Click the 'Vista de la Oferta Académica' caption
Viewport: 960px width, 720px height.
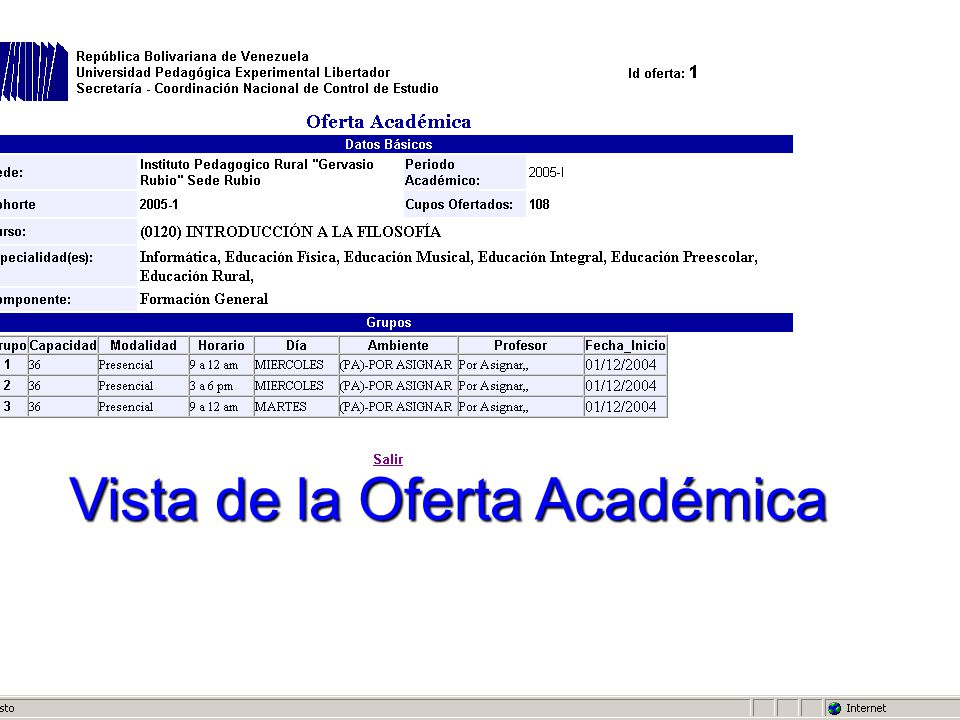tap(448, 500)
